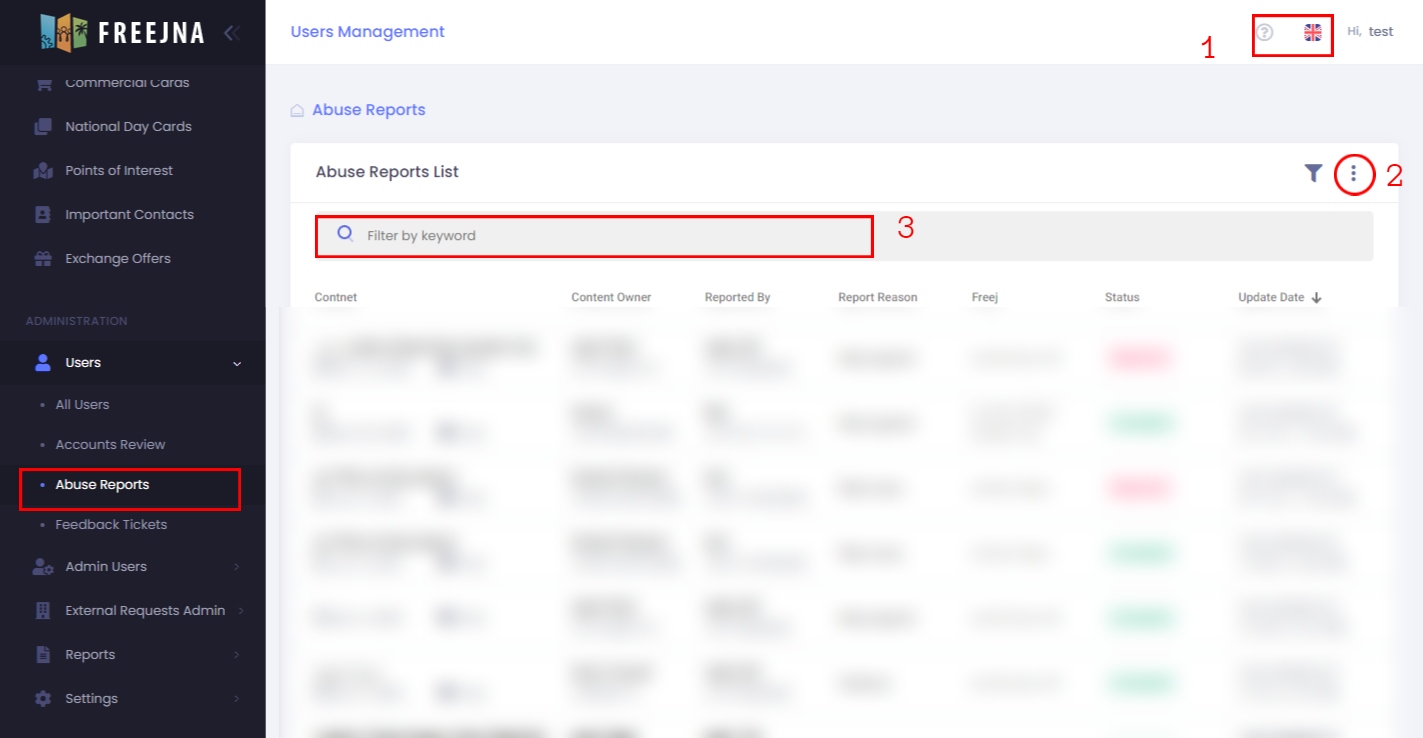
Task: Go to Accounts Review page
Action: (x=110, y=445)
